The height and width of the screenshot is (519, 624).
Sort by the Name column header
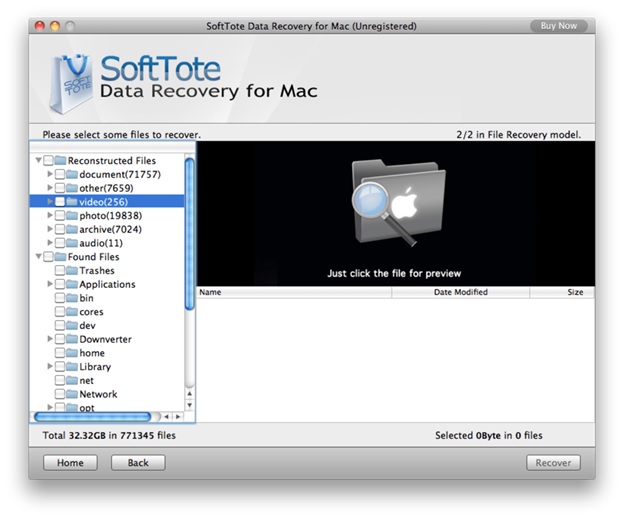click(x=294, y=292)
